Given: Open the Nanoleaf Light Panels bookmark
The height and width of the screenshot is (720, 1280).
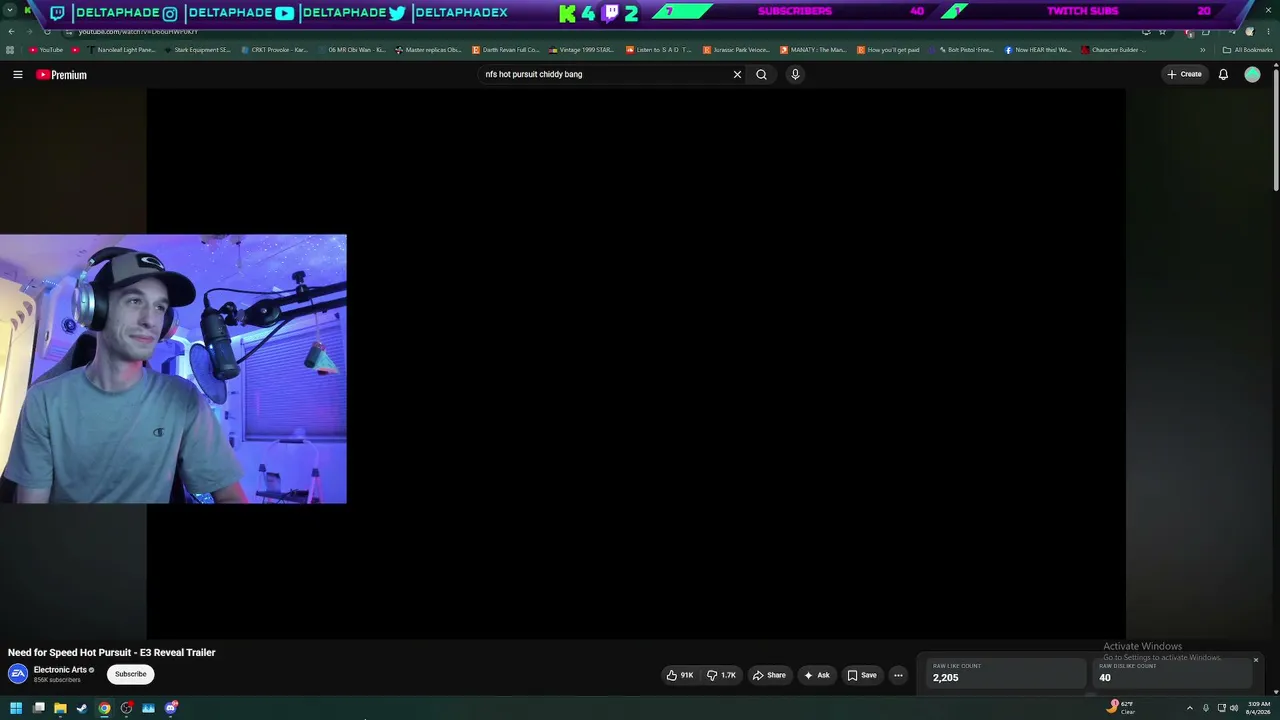Looking at the screenshot, I should click(121, 50).
